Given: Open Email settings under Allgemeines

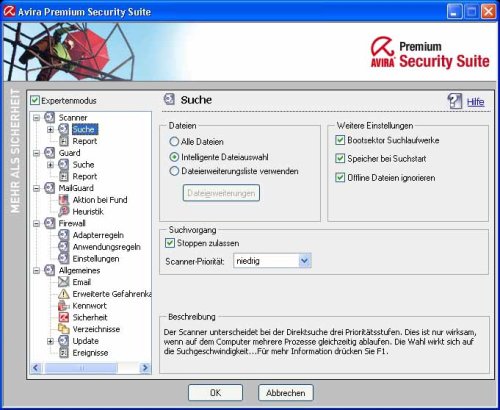Looking at the screenshot, I should tap(82, 282).
